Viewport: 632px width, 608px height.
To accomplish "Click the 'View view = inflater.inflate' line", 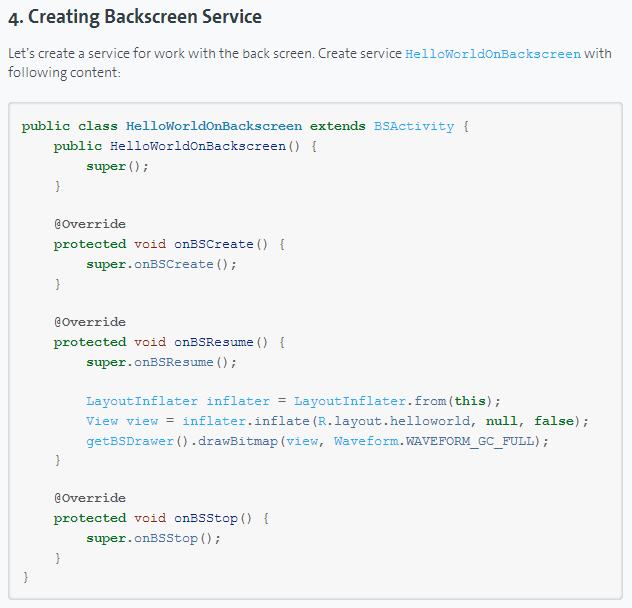I will click(x=337, y=421).
